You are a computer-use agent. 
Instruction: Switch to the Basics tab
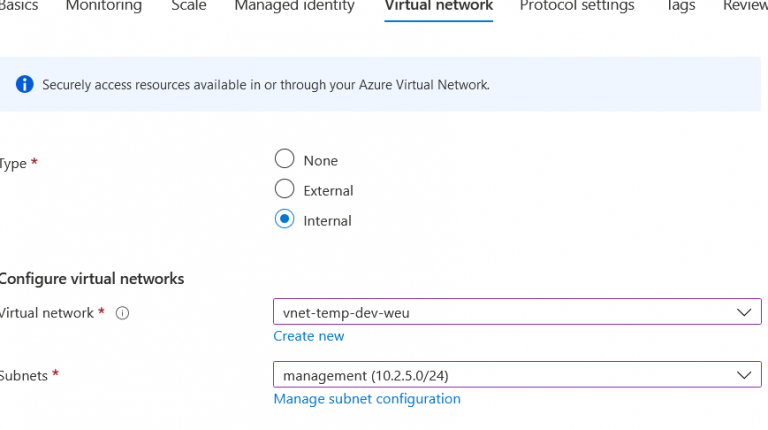17,7
